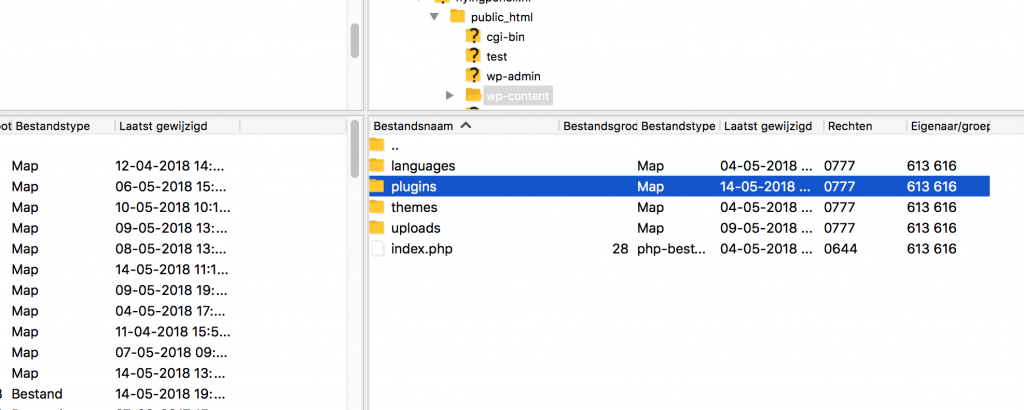Click the parent directory folder icon
The image size is (1024, 410).
coord(377,144)
